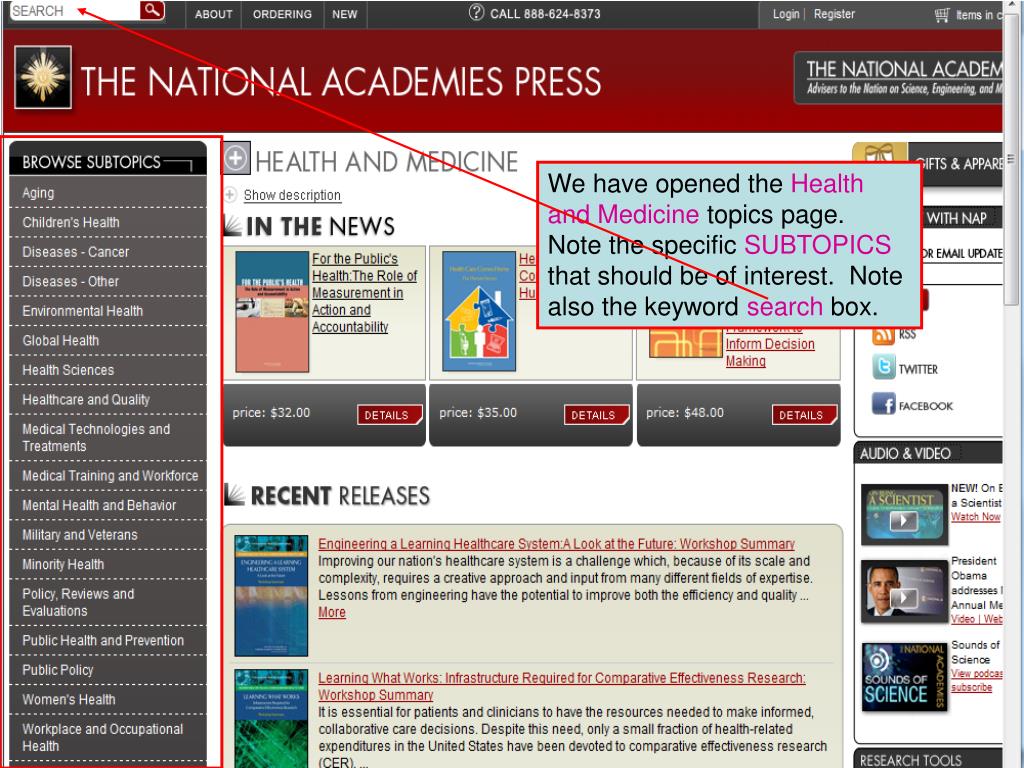Open the ABOUT menu item
The width and height of the screenshot is (1024, 768).
[214, 14]
